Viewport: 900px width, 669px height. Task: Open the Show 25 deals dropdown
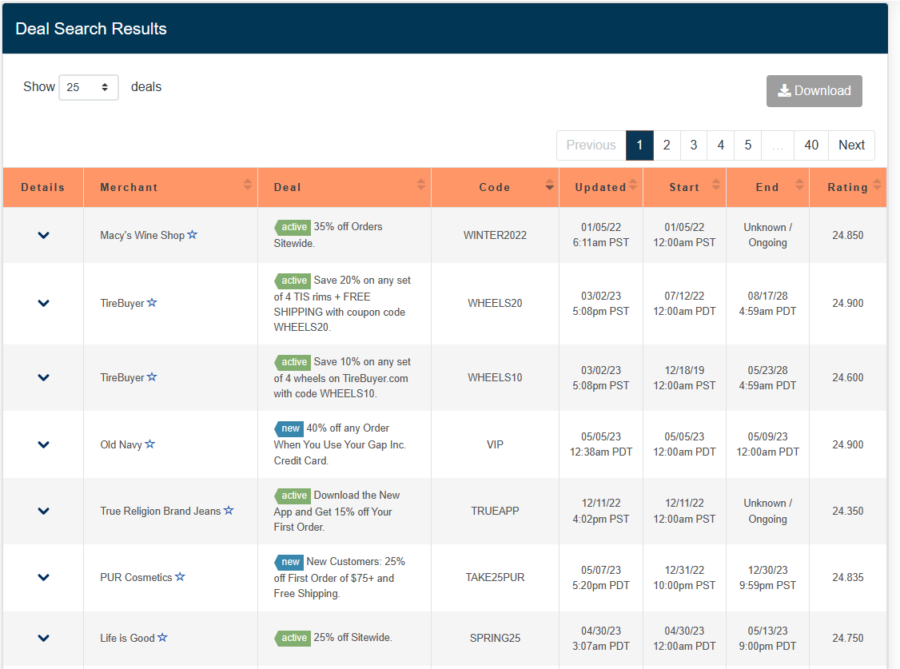point(88,87)
